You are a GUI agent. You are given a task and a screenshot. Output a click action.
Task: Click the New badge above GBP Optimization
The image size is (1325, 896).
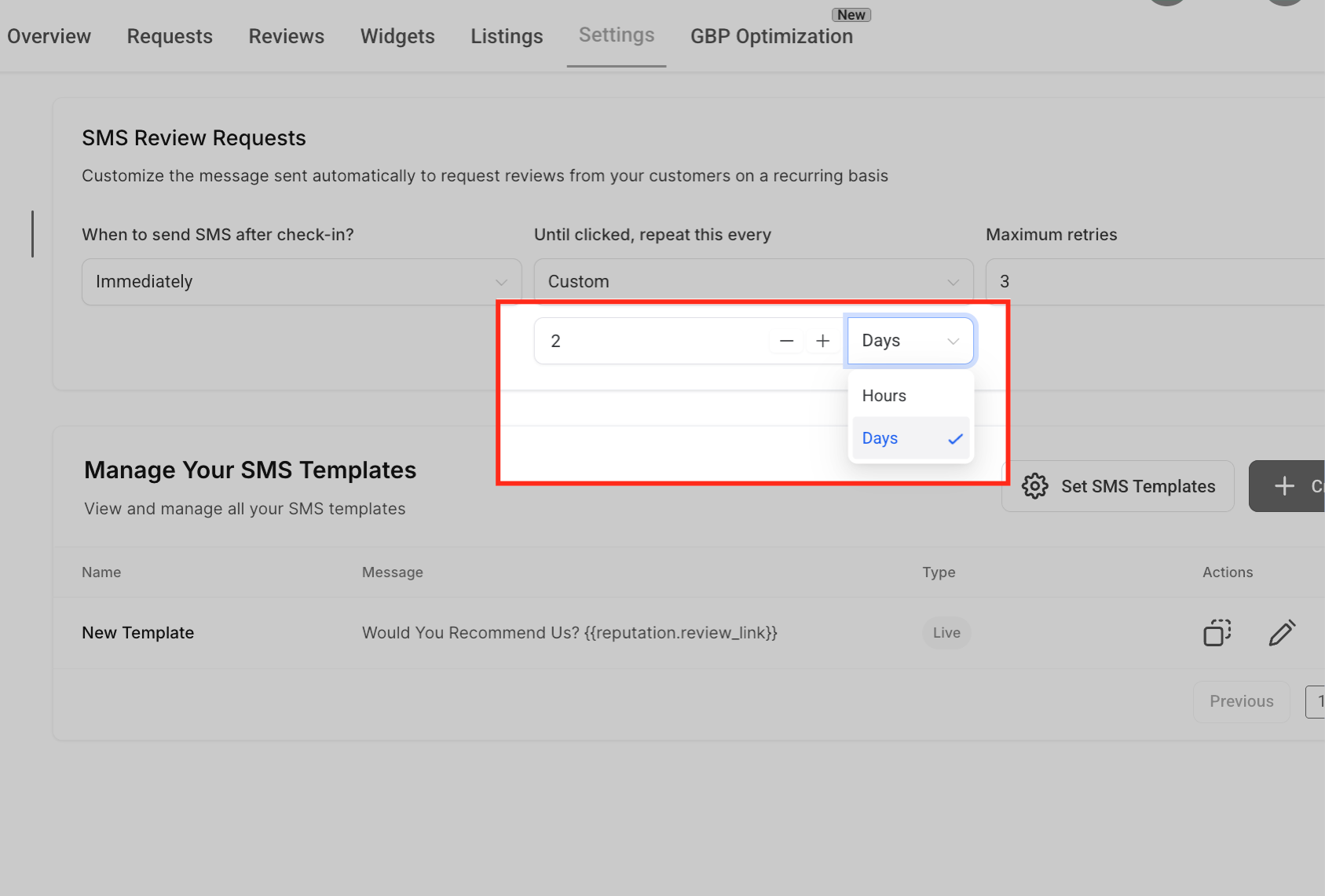[x=851, y=15]
